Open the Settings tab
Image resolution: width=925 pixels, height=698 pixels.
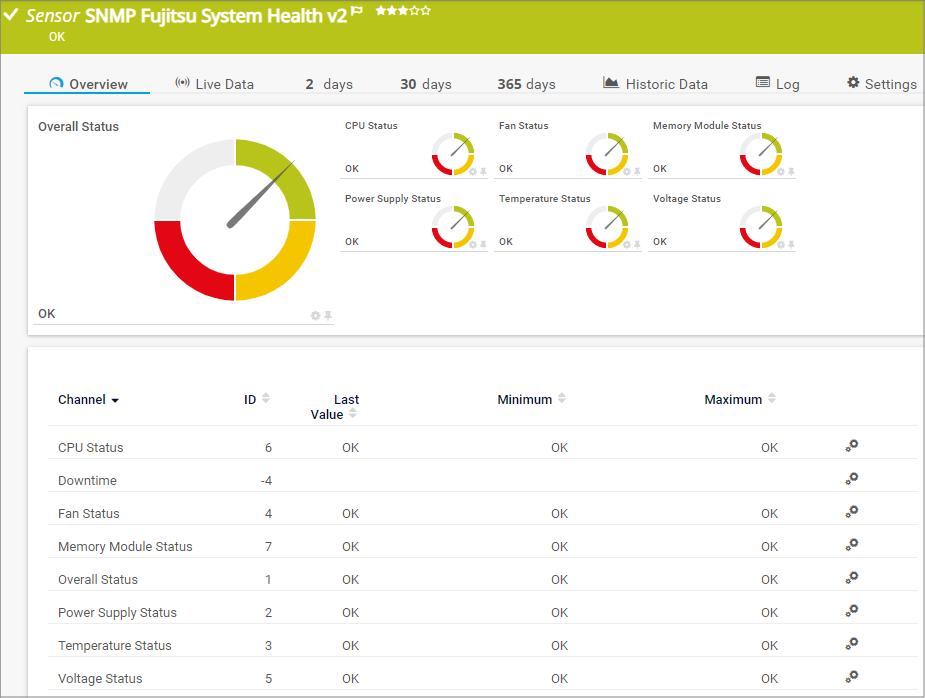881,84
